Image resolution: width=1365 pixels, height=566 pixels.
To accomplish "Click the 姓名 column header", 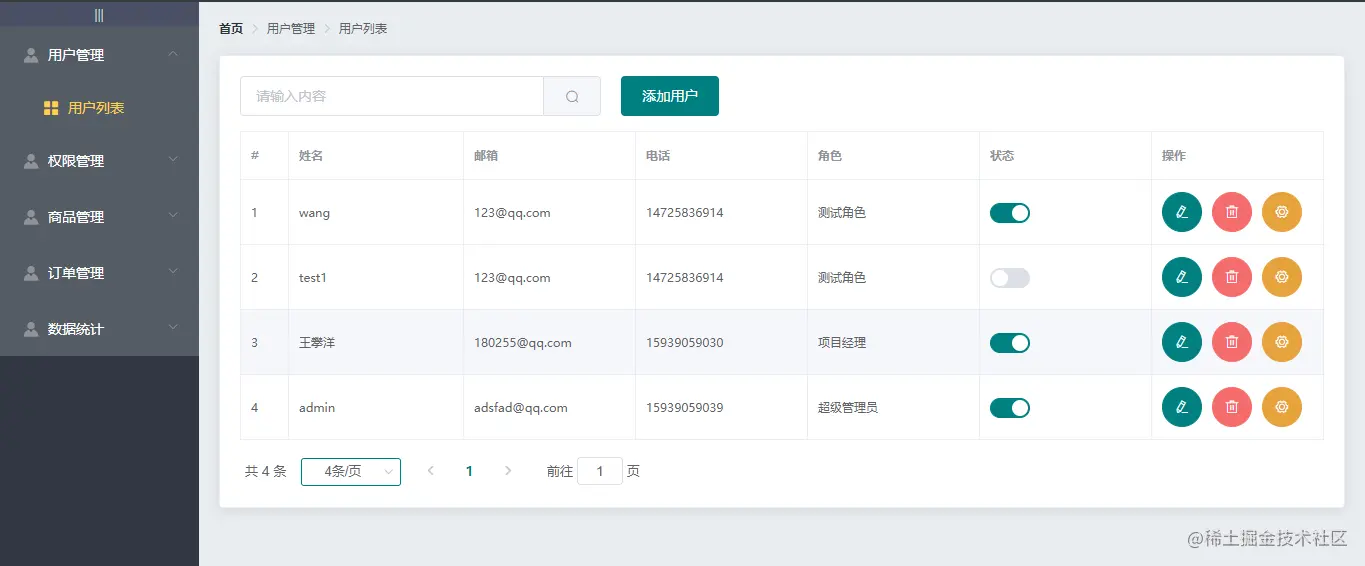I will click(311, 156).
